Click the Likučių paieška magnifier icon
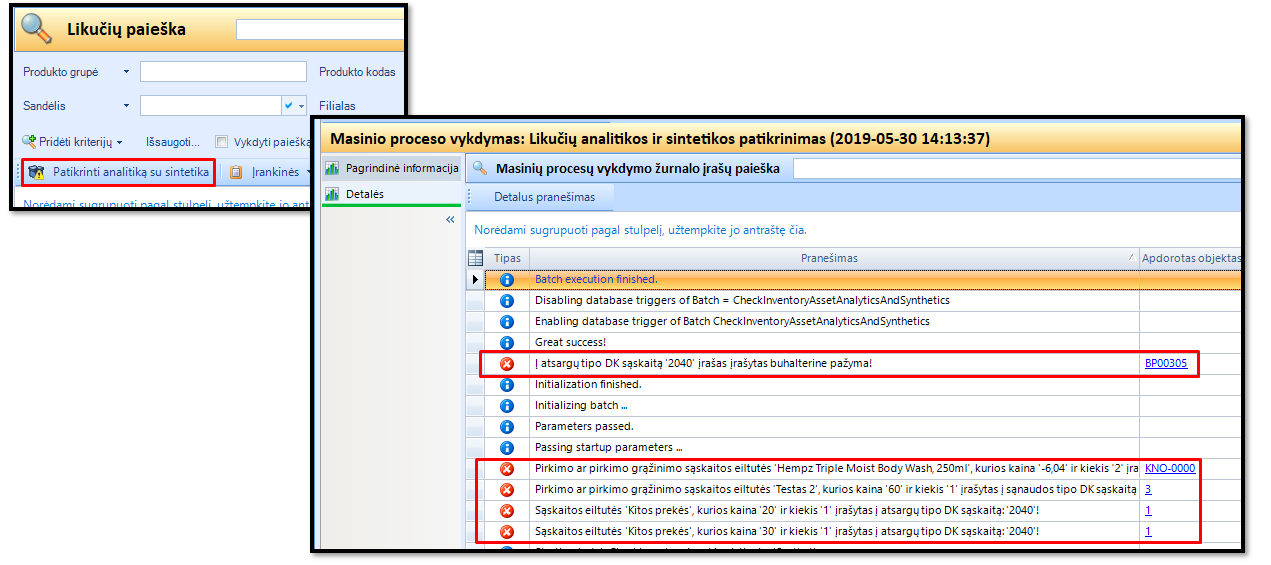1271x565 pixels. click(37, 29)
